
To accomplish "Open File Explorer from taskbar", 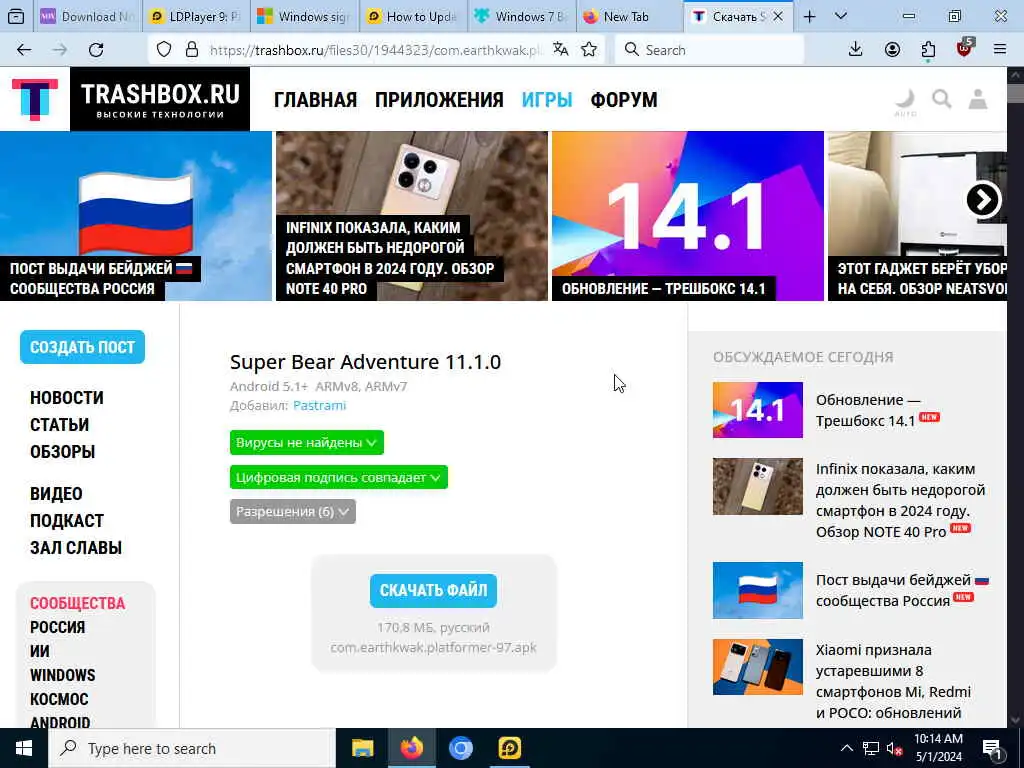I will click(362, 748).
